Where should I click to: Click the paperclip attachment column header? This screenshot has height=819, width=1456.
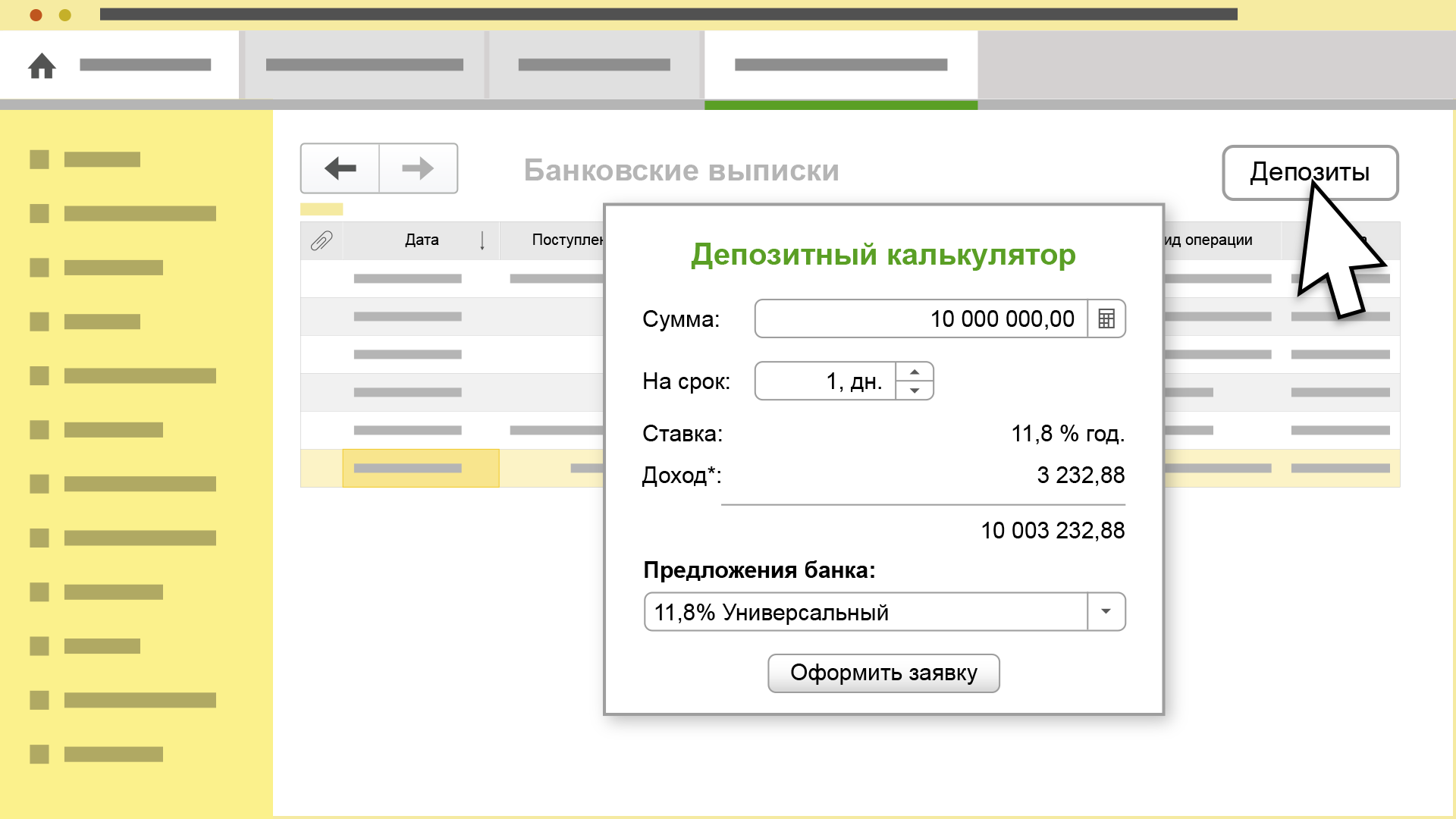[x=322, y=240]
